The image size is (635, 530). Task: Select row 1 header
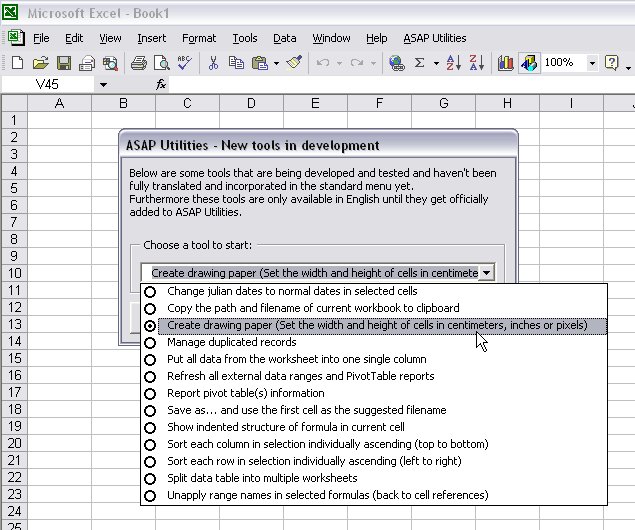click(14, 120)
